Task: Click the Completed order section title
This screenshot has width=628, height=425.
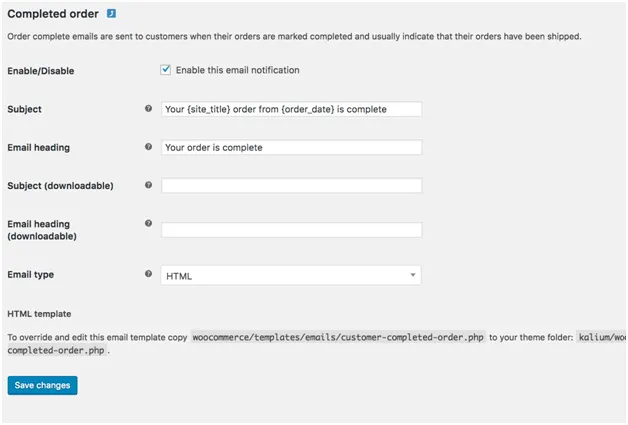Action: click(x=53, y=14)
